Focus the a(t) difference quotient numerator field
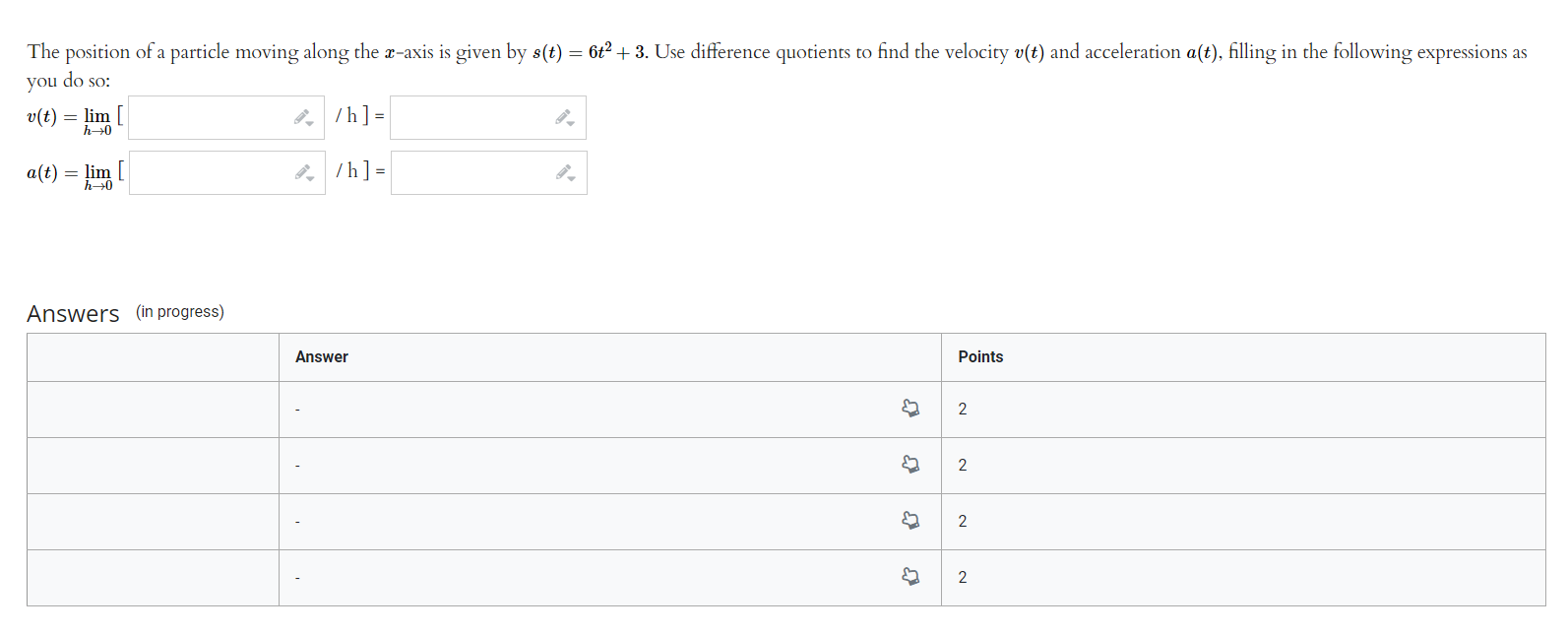The width and height of the screenshot is (1568, 634). 209,173
